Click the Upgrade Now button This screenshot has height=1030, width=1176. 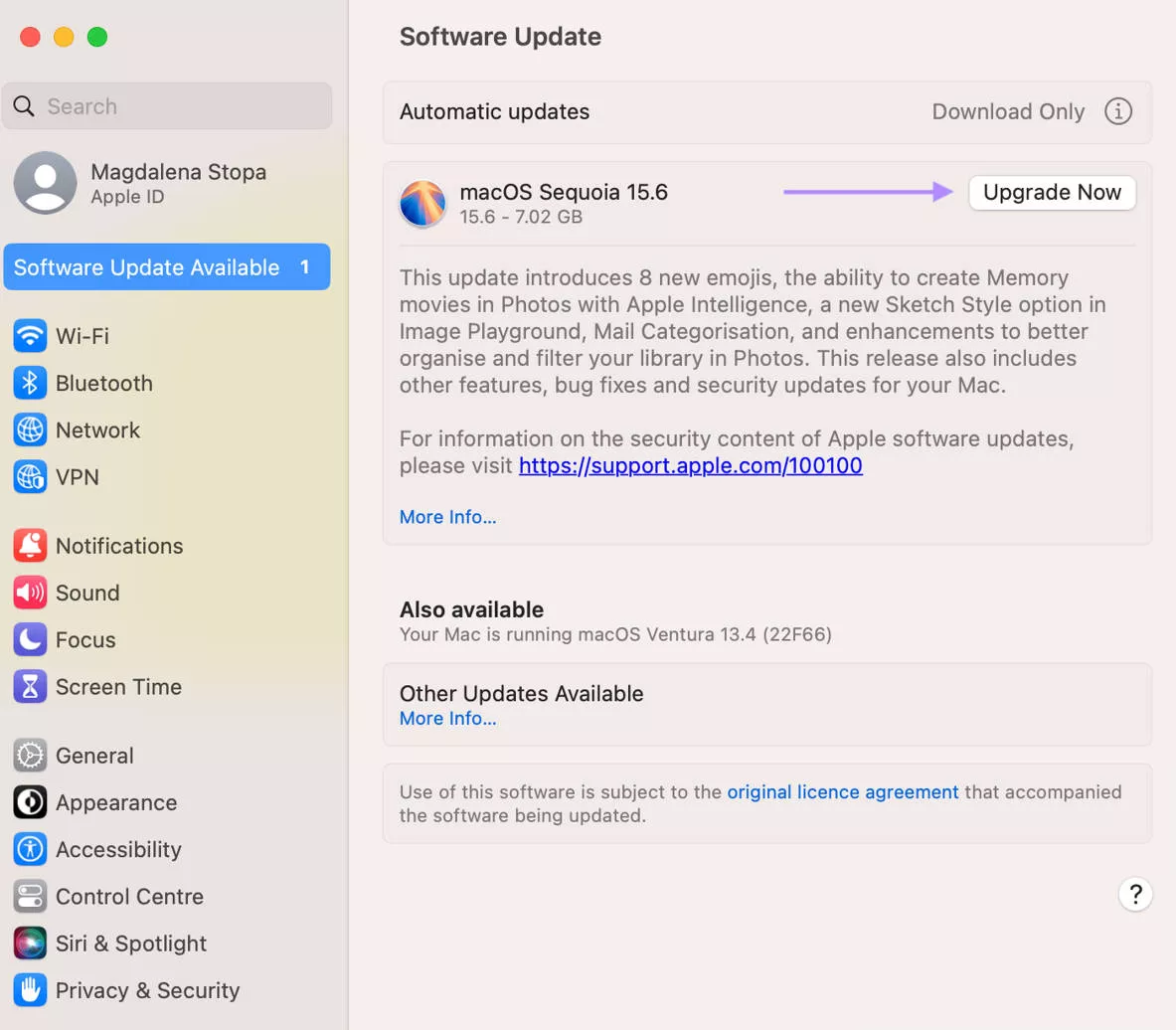pyautogui.click(x=1051, y=192)
